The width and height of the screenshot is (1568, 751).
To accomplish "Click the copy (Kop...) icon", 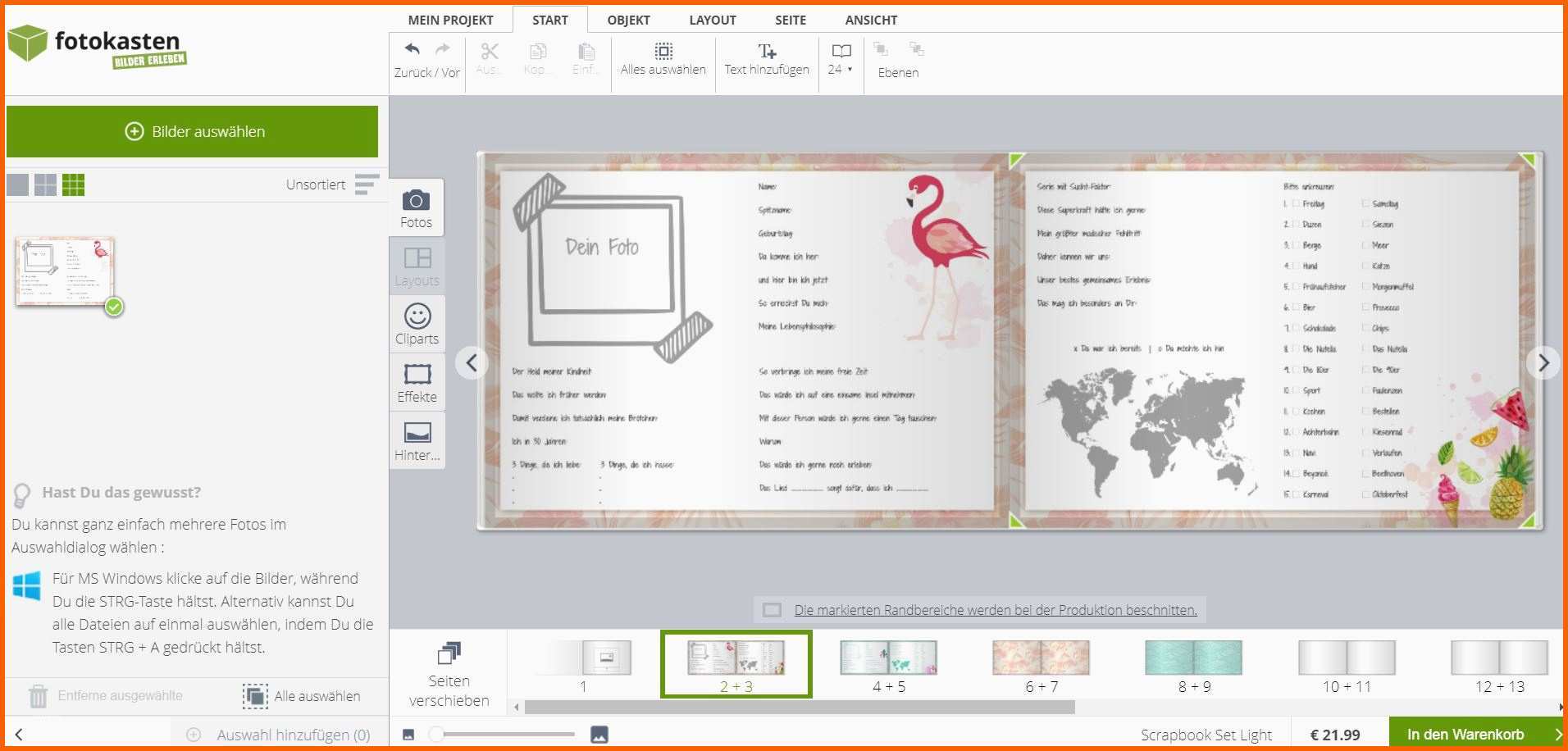I will point(538,52).
